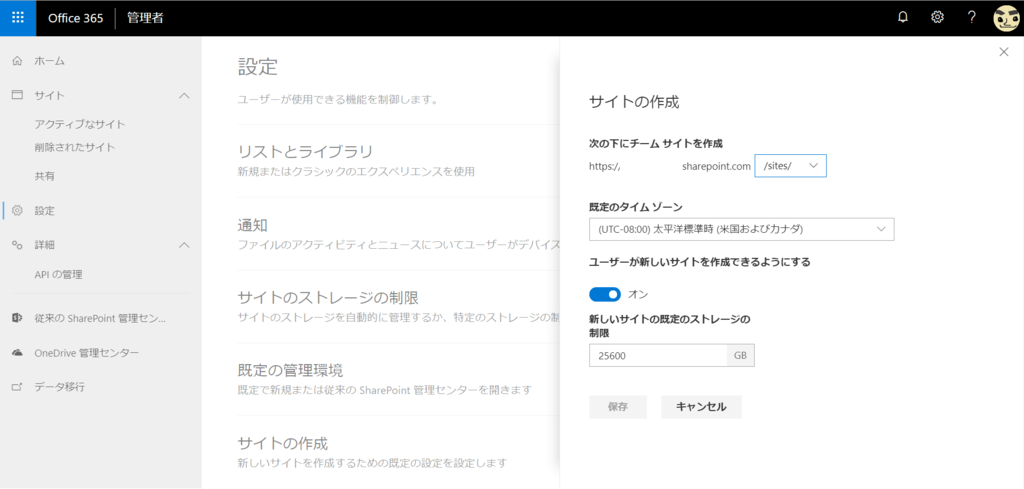Image resolution: width=1024 pixels, height=489 pixels.
Task: Click the sharepoint.com URL text
Action: tap(716, 166)
